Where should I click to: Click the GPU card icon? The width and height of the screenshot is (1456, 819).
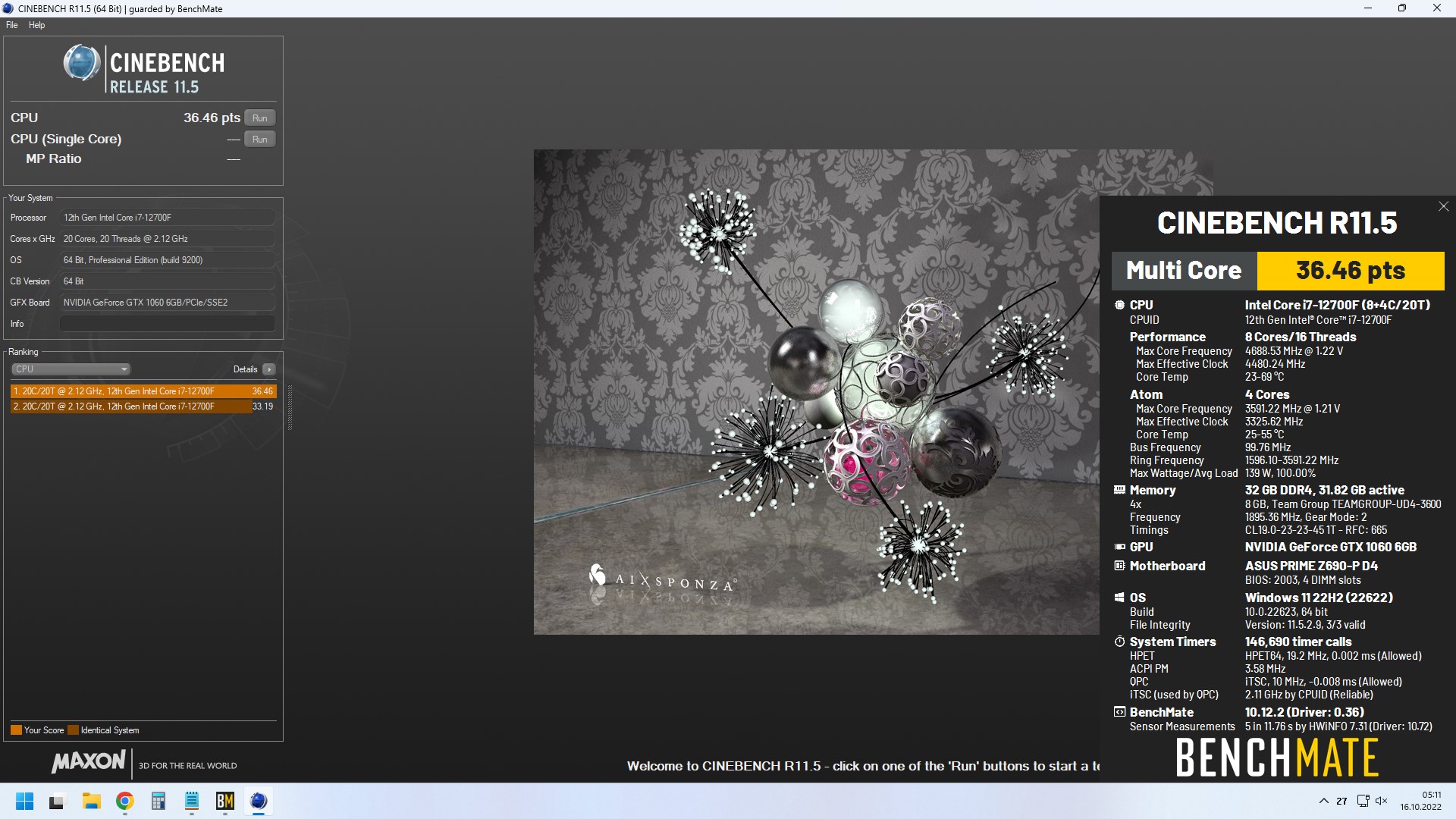point(1119,547)
